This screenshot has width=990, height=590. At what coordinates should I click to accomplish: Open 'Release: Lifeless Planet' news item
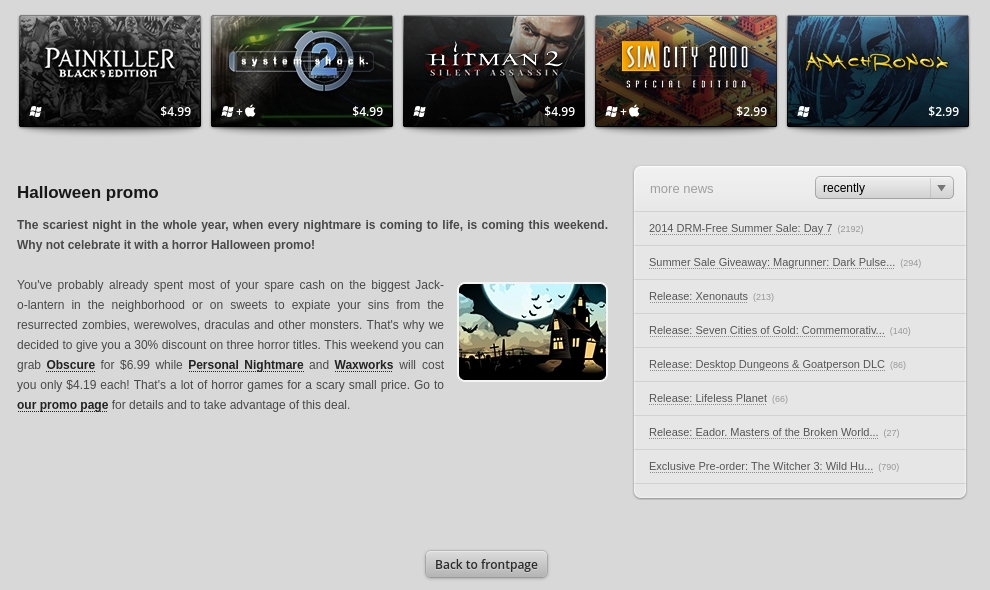pyautogui.click(x=708, y=399)
